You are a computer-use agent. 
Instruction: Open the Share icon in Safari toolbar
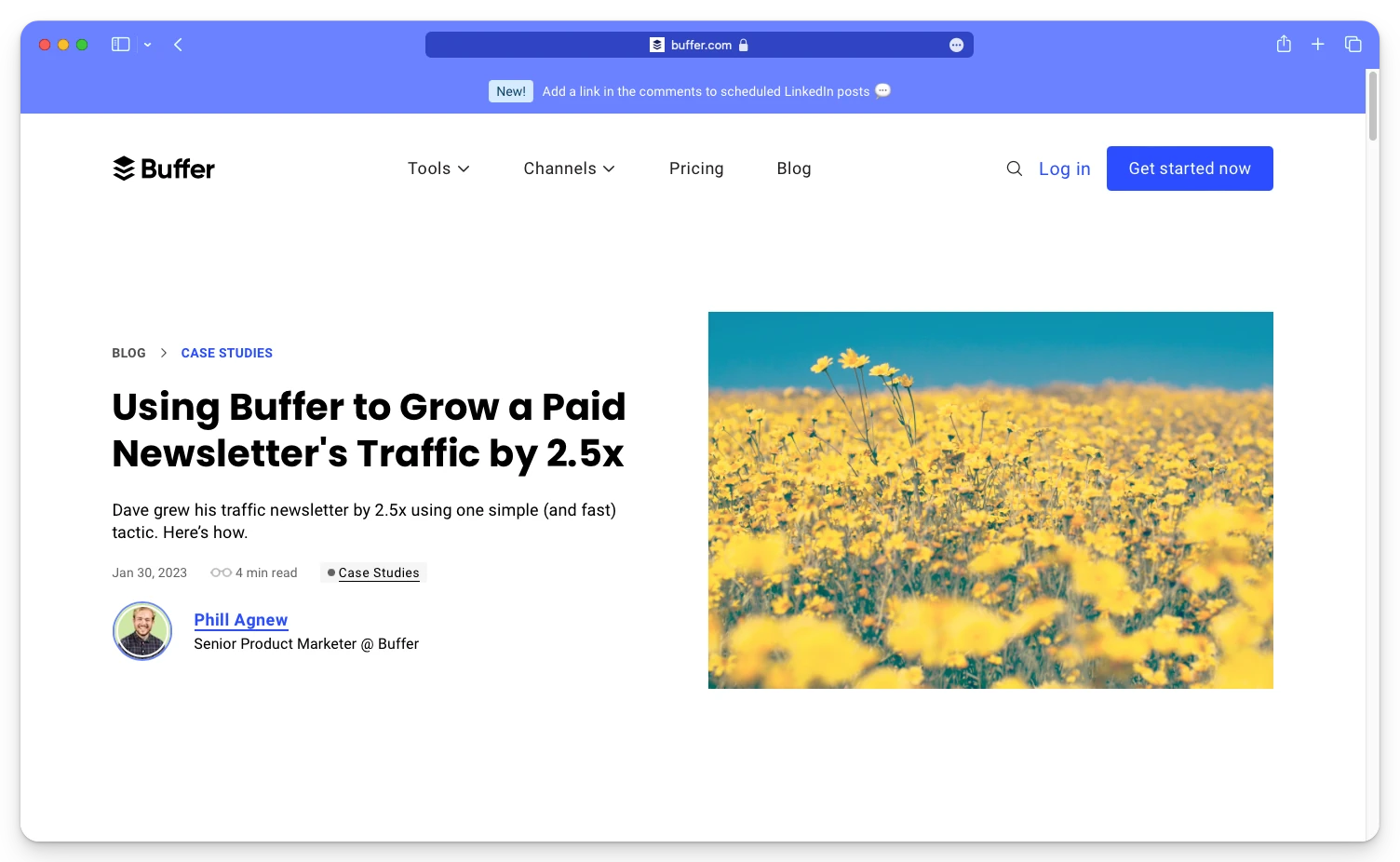tap(1284, 44)
